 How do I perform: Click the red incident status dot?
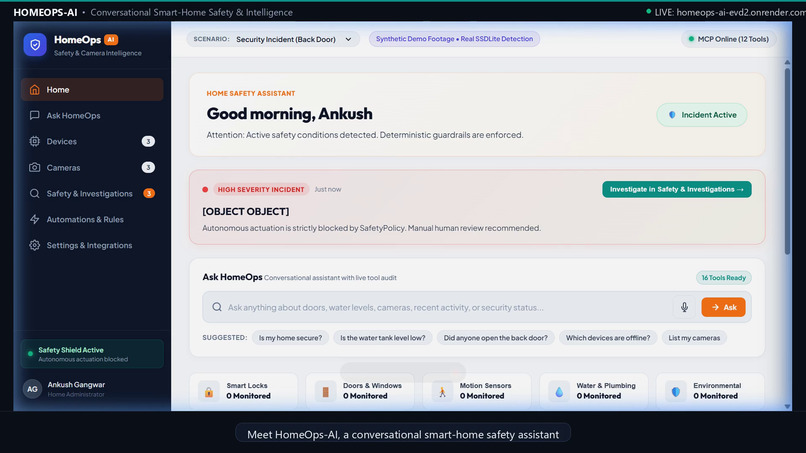205,189
